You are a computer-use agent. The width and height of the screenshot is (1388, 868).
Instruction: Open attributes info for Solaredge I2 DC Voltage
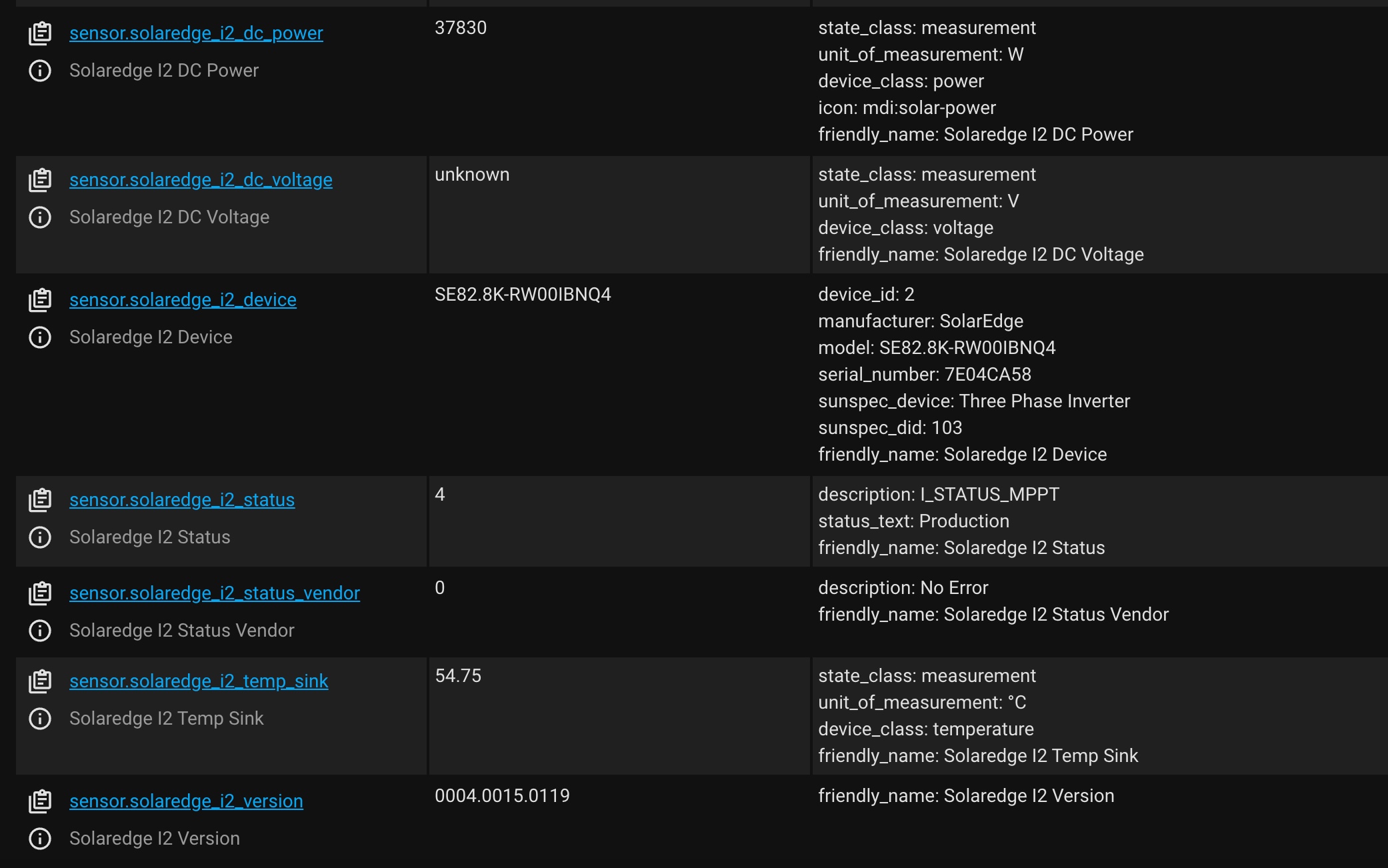[41, 216]
